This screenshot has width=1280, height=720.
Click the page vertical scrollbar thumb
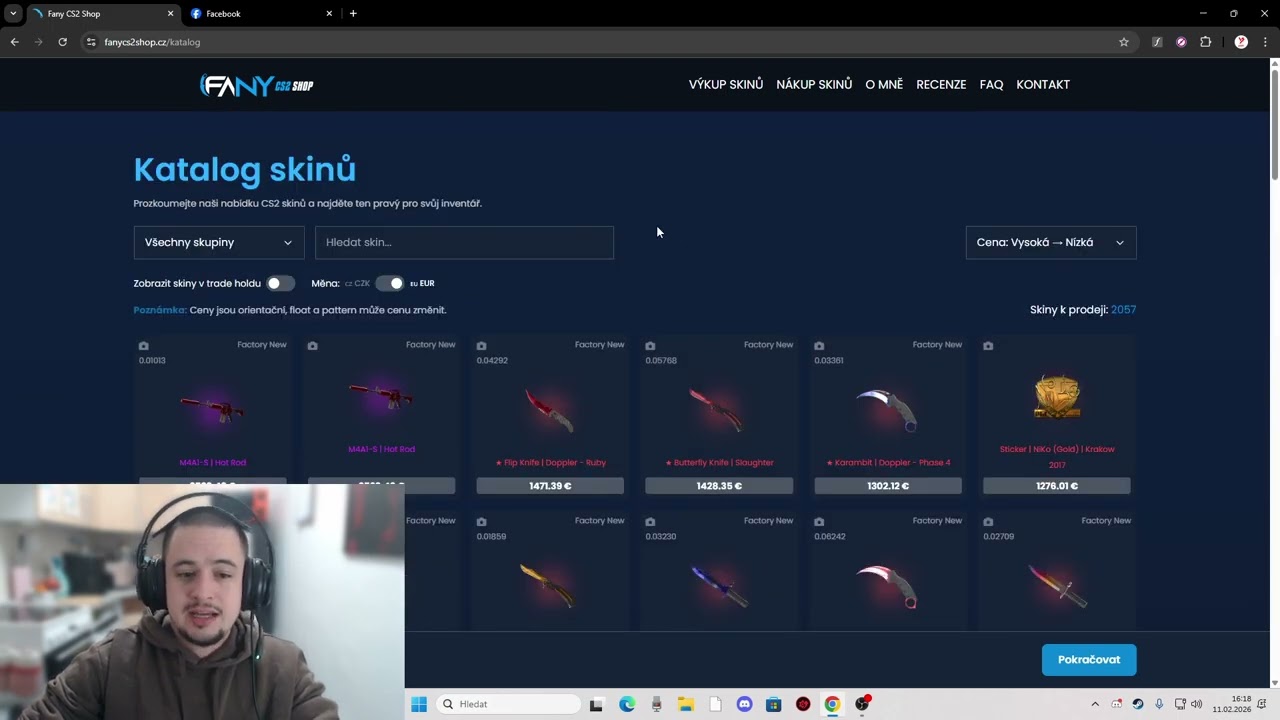point(1274,124)
